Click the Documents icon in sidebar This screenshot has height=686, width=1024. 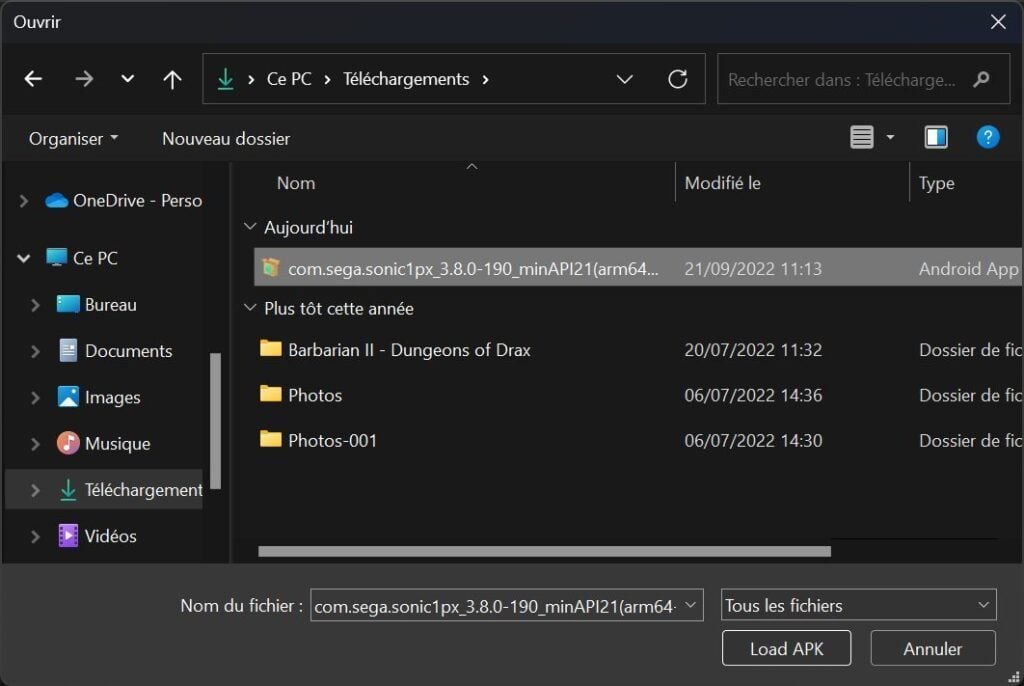click(68, 350)
